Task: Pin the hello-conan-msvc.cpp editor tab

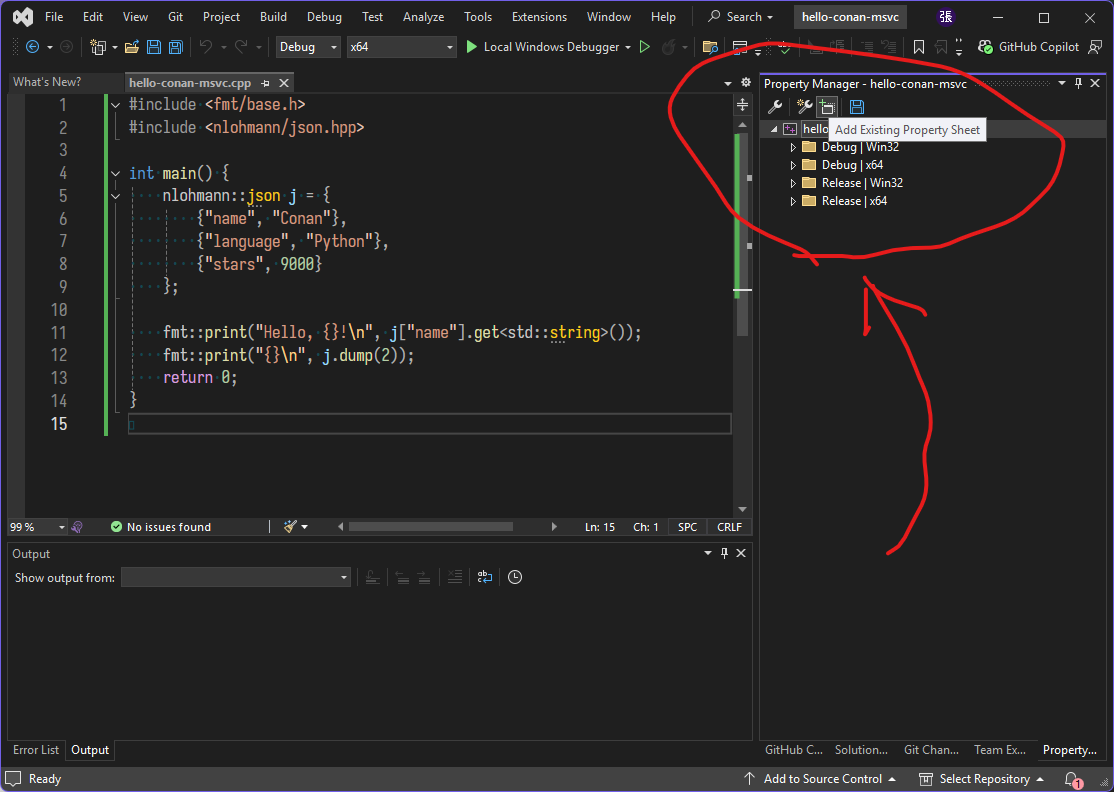Action: tap(265, 83)
